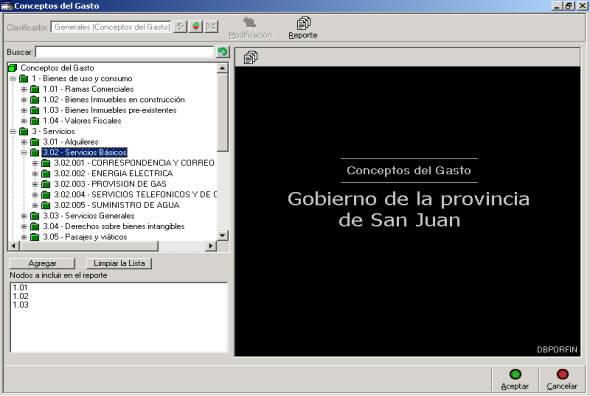Click the Agregar button
The width and height of the screenshot is (590, 396).
[42, 263]
